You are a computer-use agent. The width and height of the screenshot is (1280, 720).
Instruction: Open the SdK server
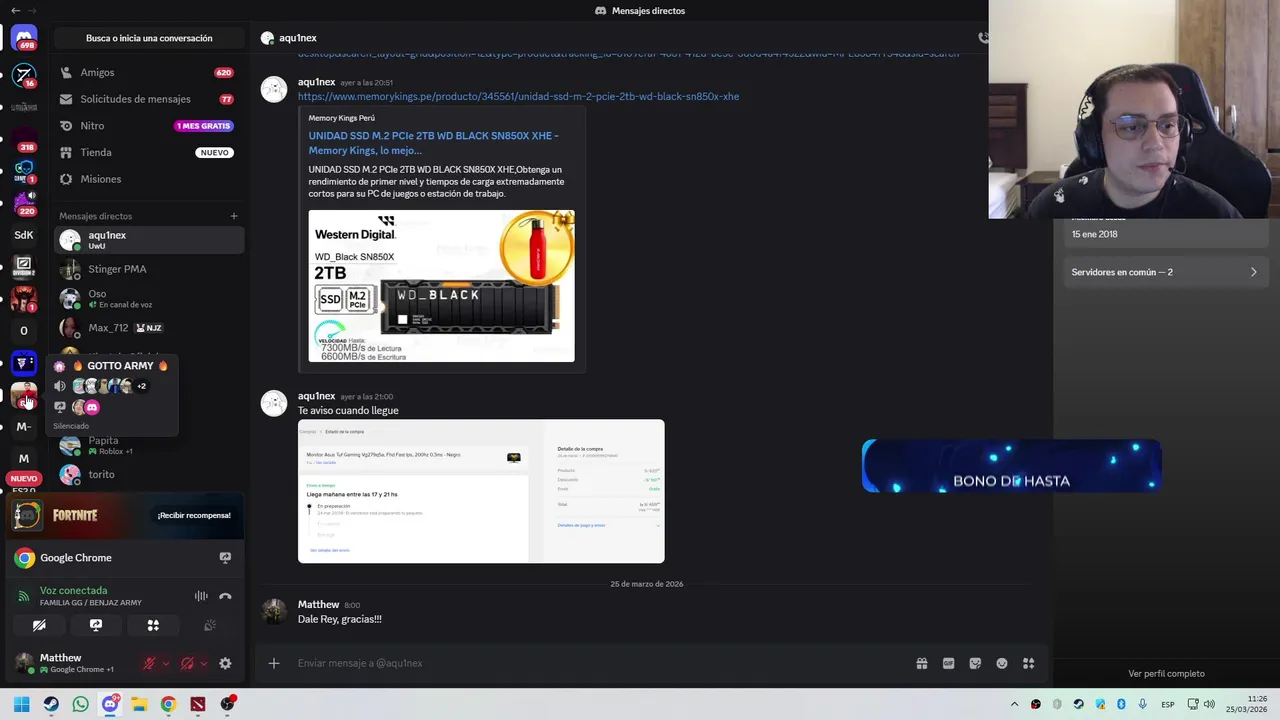24,235
